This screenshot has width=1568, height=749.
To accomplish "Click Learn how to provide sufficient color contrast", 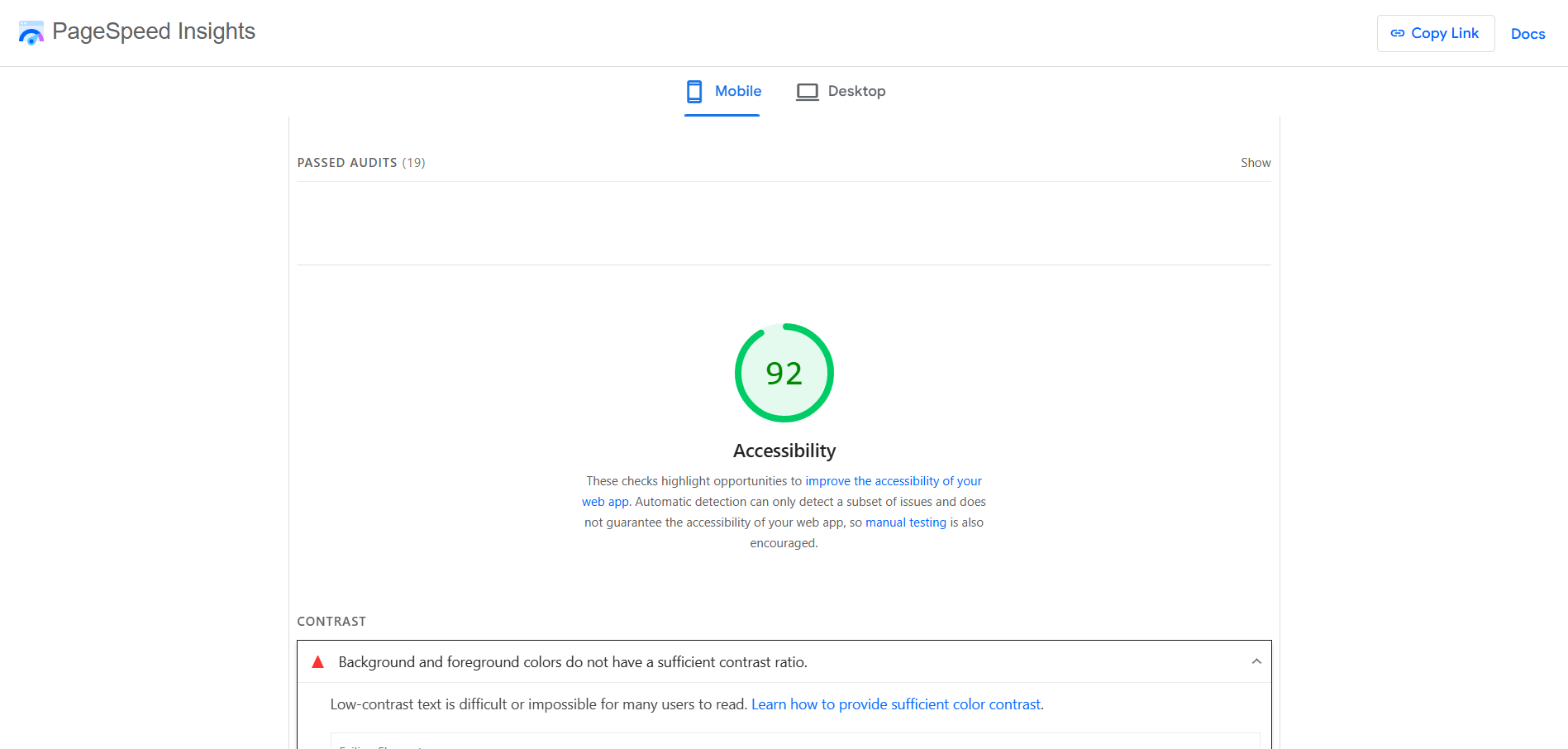I will click(x=895, y=704).
